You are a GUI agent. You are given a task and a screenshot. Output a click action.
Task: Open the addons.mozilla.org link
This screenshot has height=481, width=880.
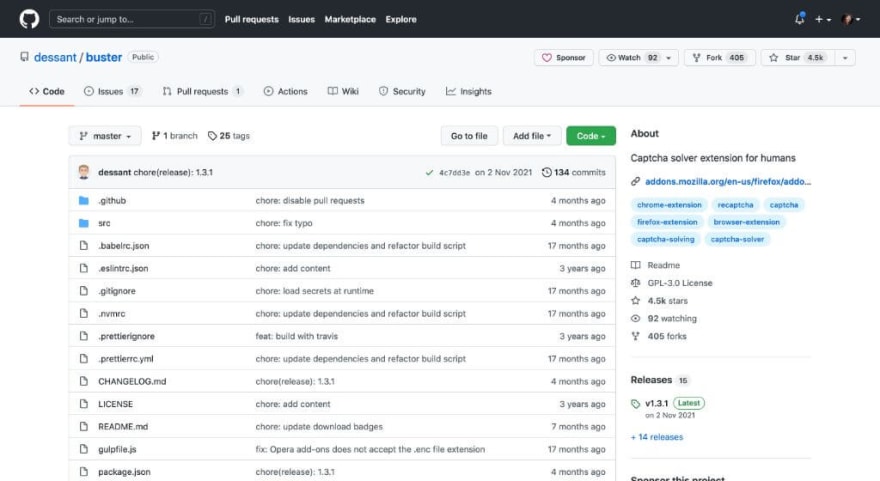point(728,181)
